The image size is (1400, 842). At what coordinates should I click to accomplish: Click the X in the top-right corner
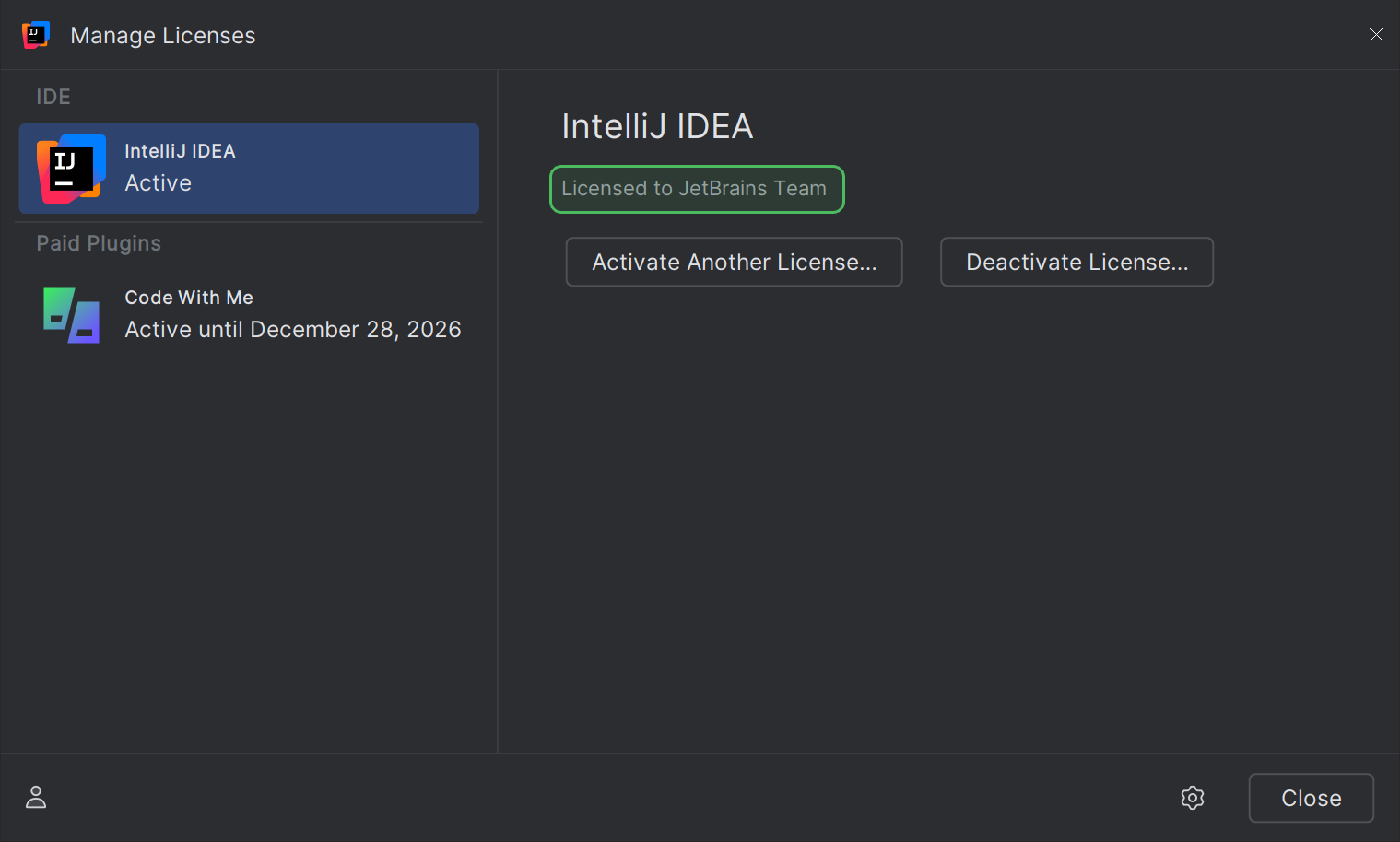[1376, 34]
